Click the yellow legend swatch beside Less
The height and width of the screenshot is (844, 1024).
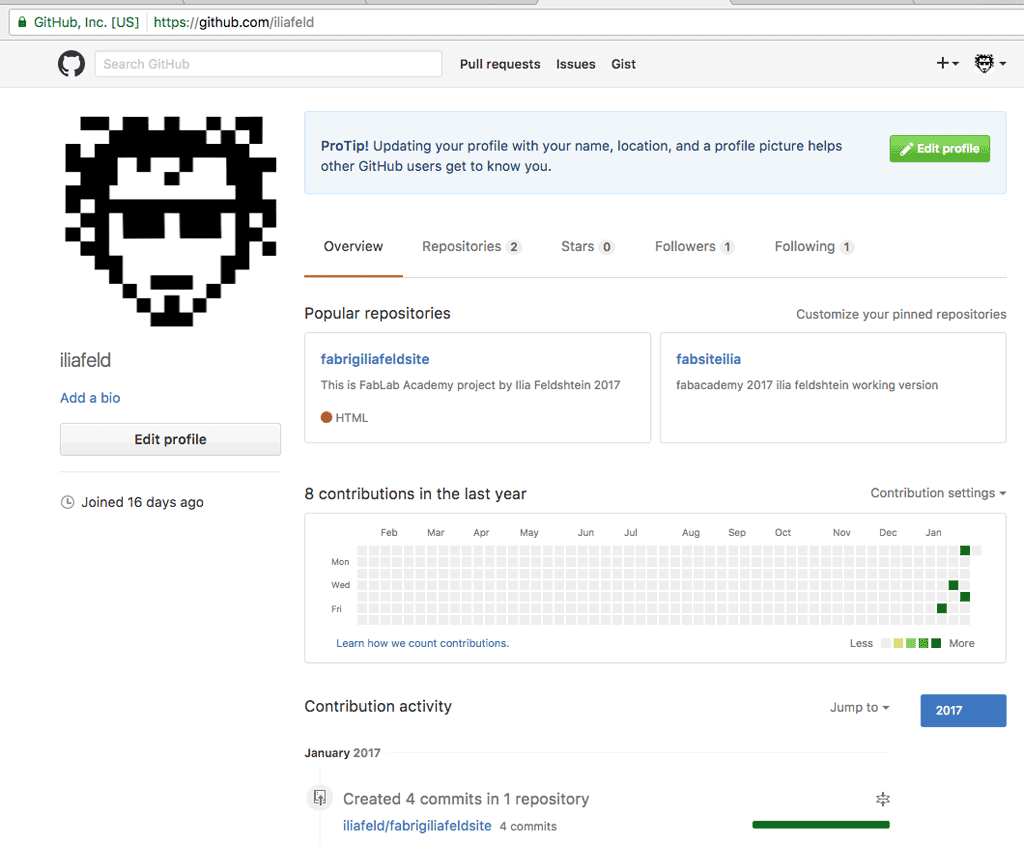(899, 643)
